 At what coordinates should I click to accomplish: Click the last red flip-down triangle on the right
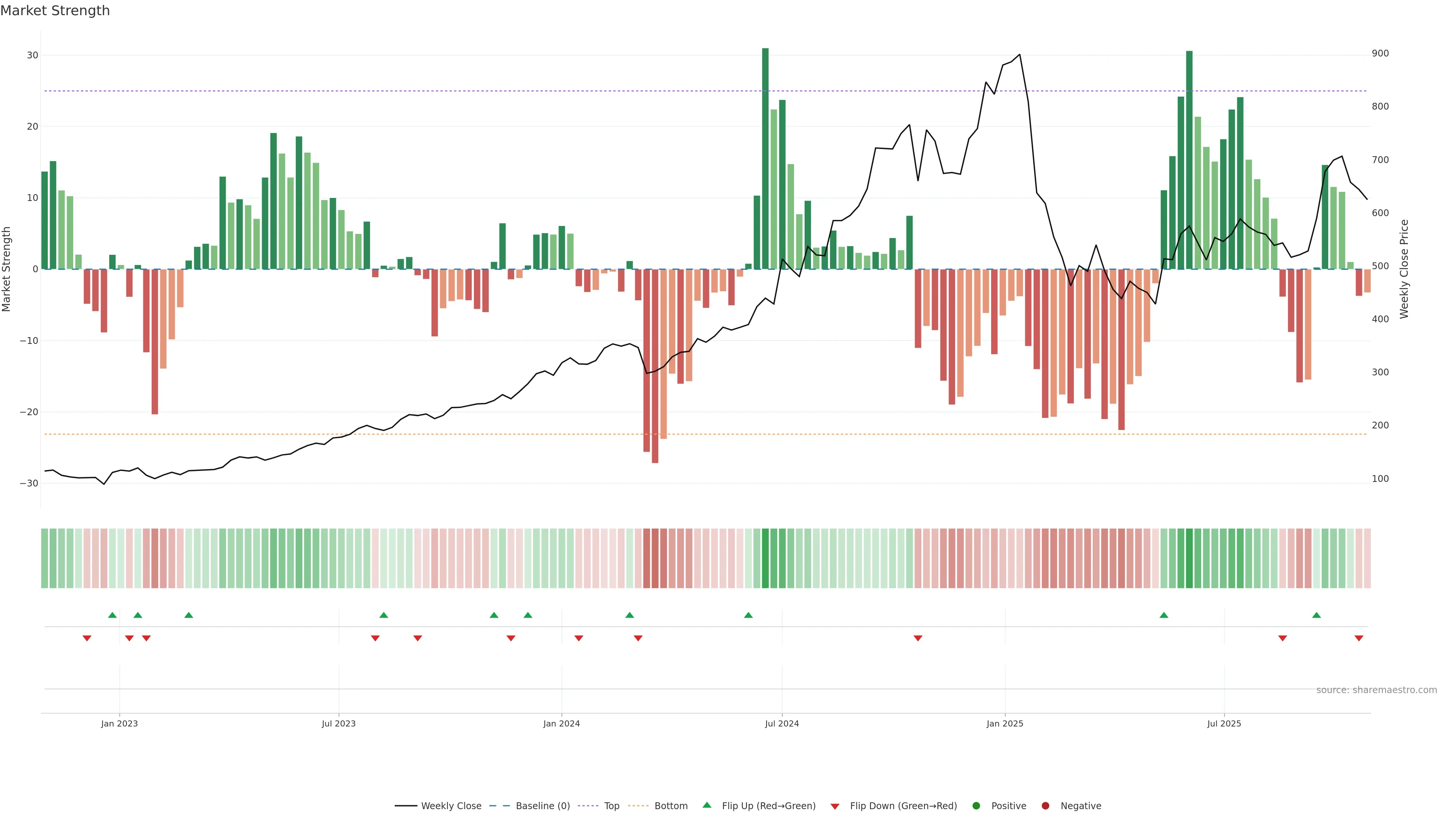tap(1359, 638)
